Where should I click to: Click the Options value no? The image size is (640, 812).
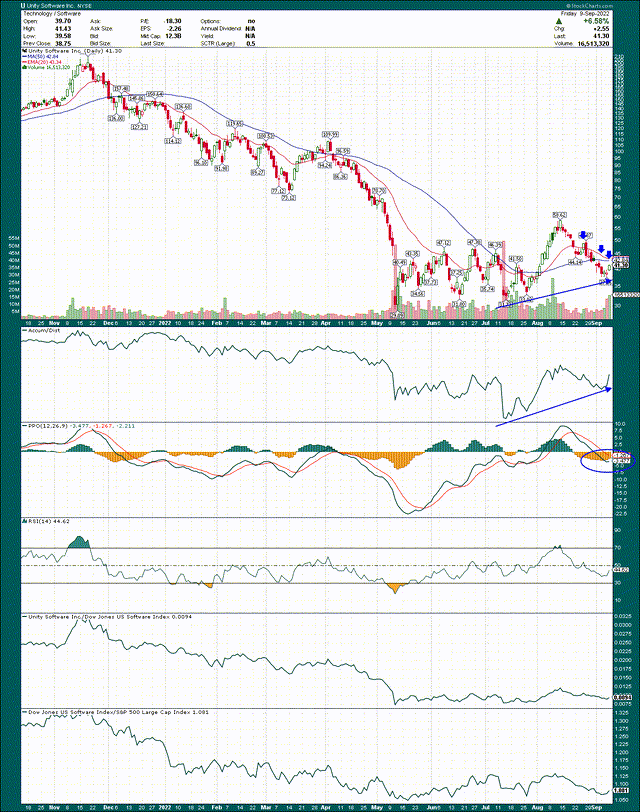point(251,21)
